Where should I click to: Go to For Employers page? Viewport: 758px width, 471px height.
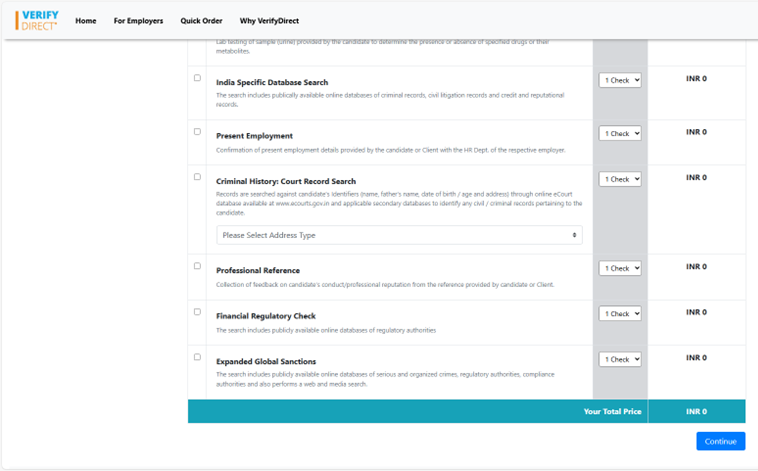point(138,21)
